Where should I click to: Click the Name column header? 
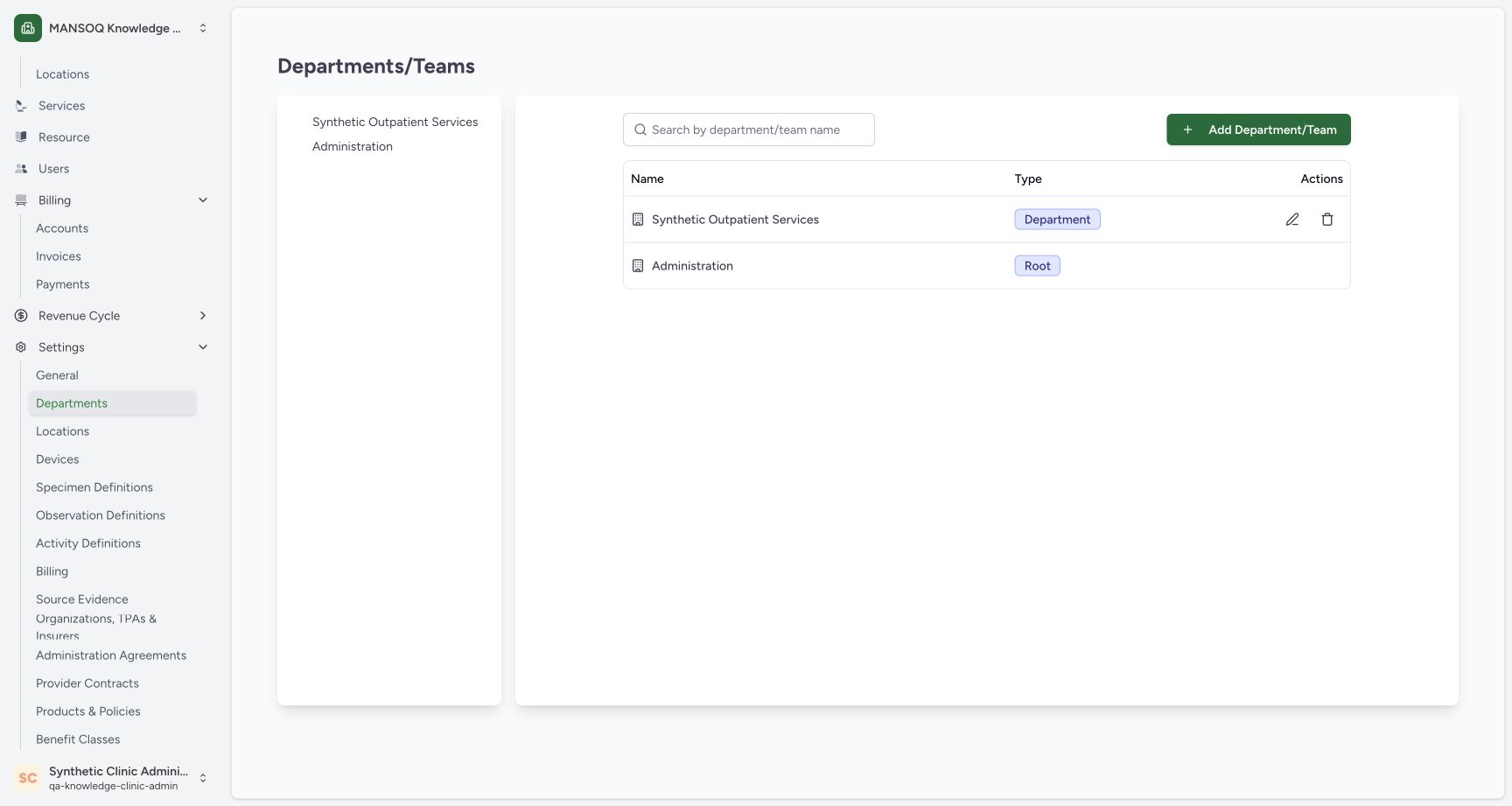647,179
